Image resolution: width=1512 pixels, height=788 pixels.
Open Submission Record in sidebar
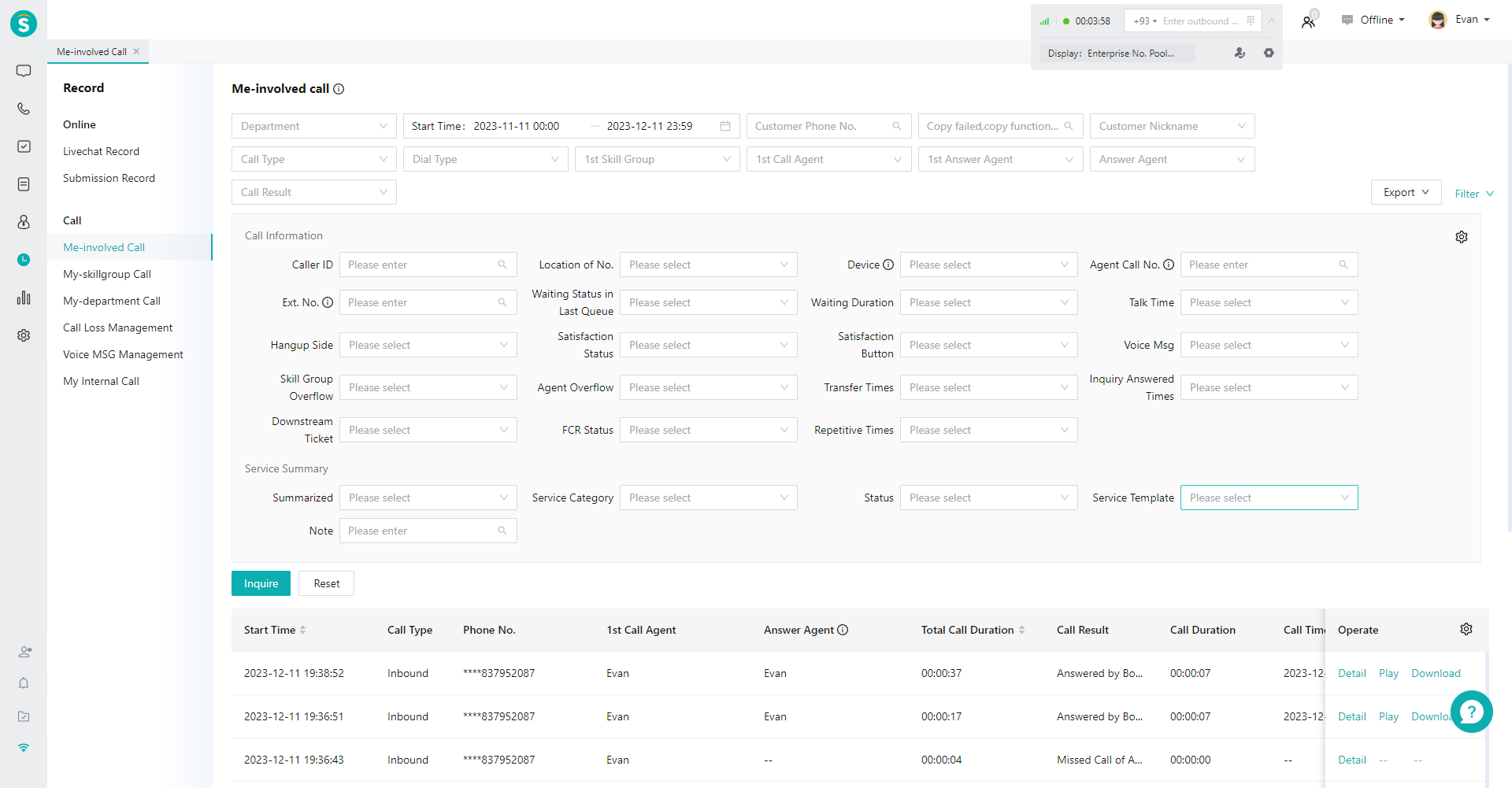pos(109,178)
